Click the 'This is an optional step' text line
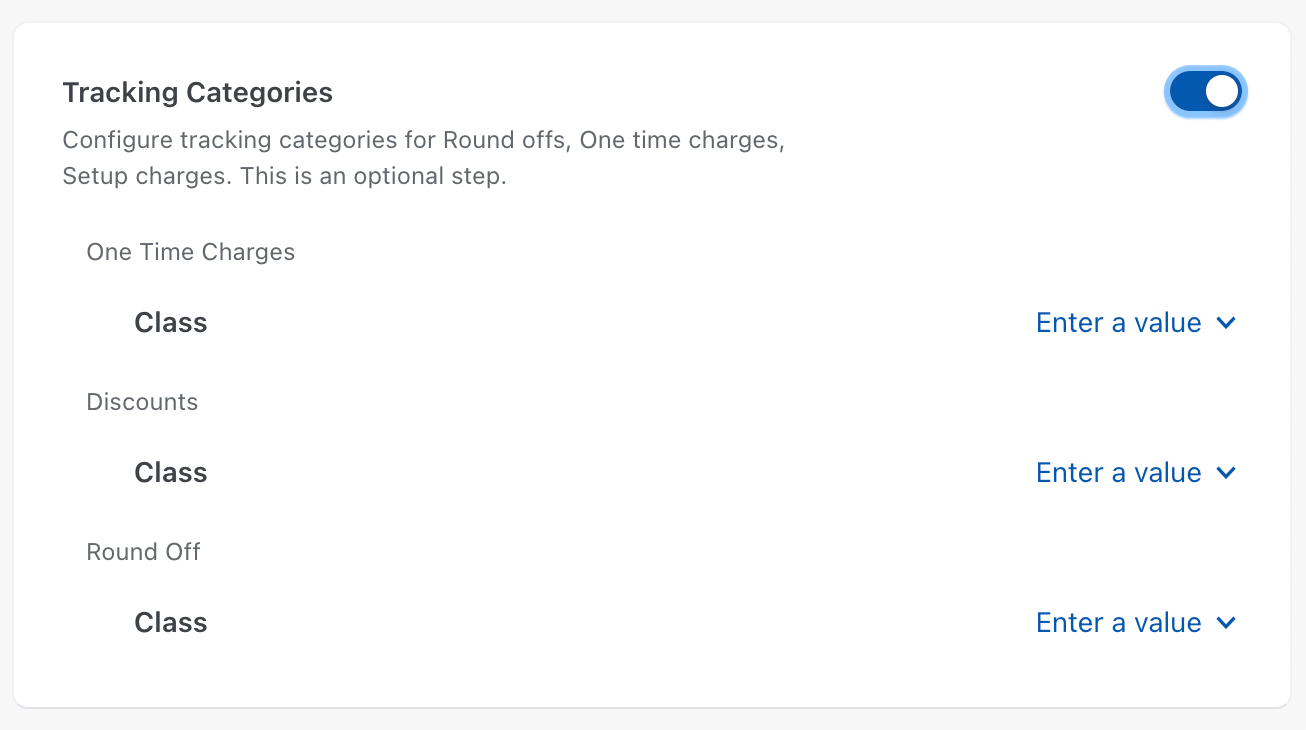Image resolution: width=1306 pixels, height=730 pixels. 284,177
